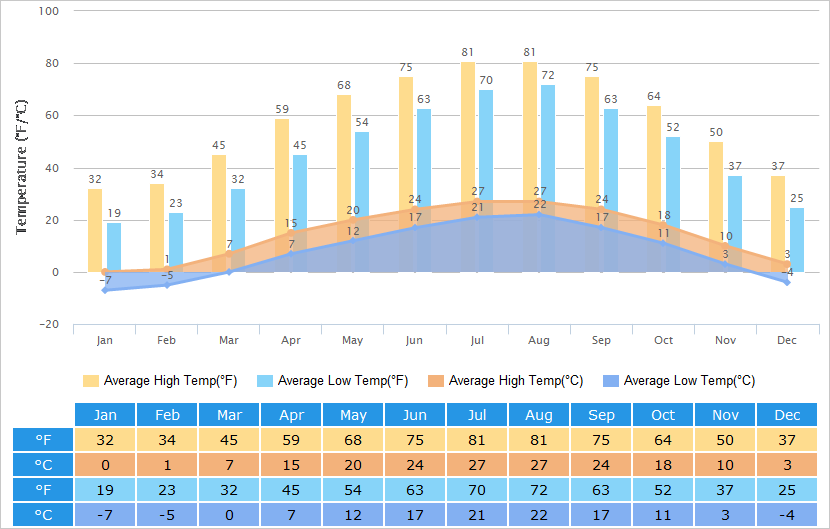This screenshot has height=529, width=830.
Task: Click the Jan high °F bar labeled 32
Action: [95, 230]
